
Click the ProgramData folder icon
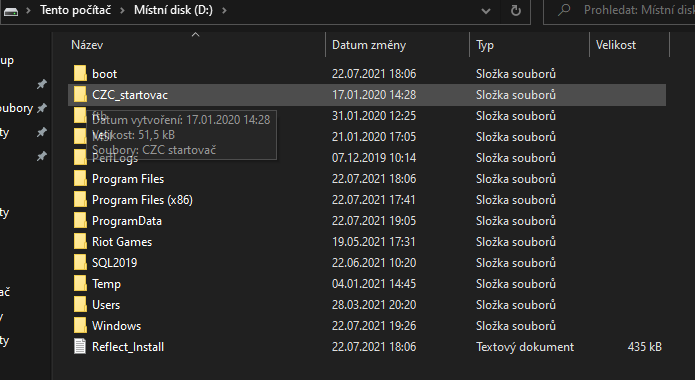[80, 220]
